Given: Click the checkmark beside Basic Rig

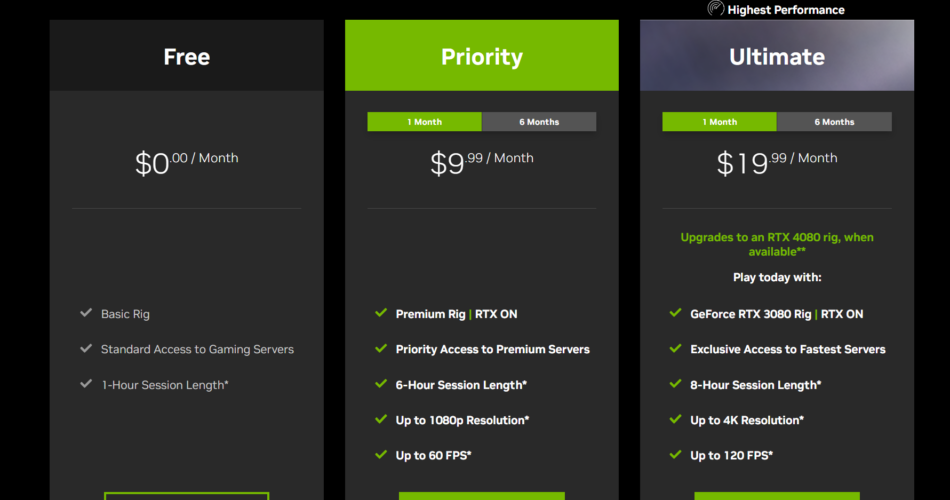Looking at the screenshot, I should click(86, 314).
